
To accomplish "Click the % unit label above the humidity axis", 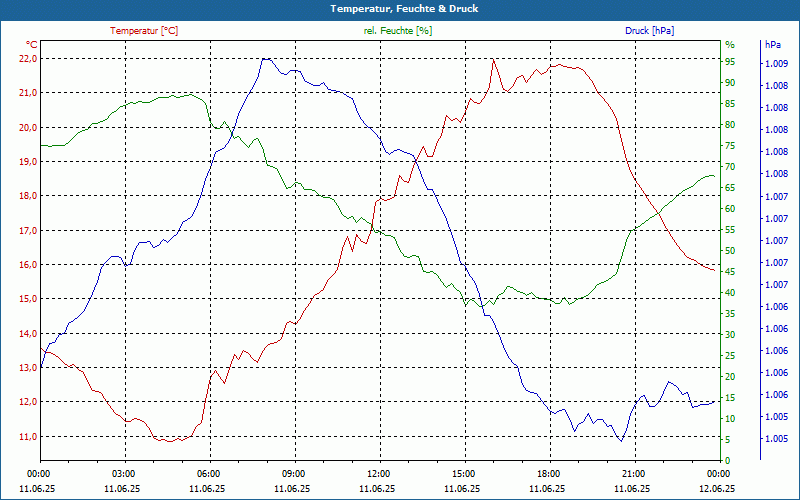I will 730,45.
